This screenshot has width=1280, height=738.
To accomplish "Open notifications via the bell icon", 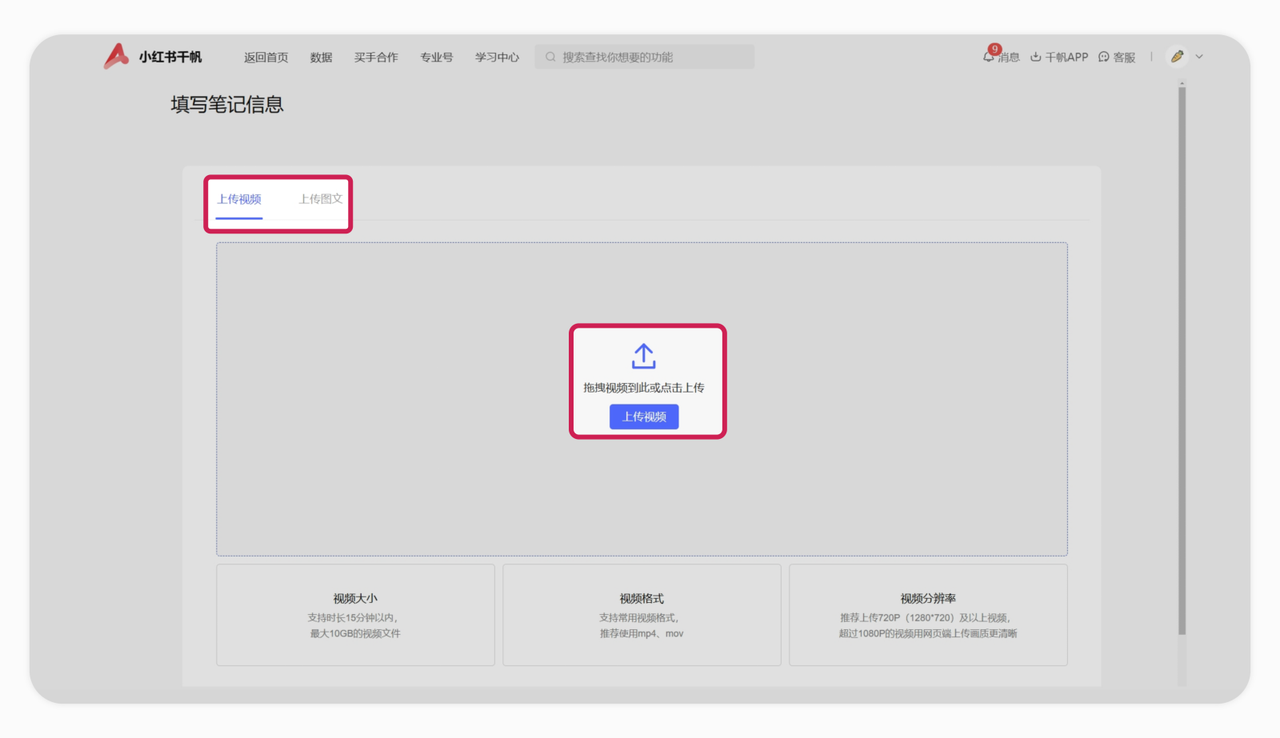I will 988,58.
